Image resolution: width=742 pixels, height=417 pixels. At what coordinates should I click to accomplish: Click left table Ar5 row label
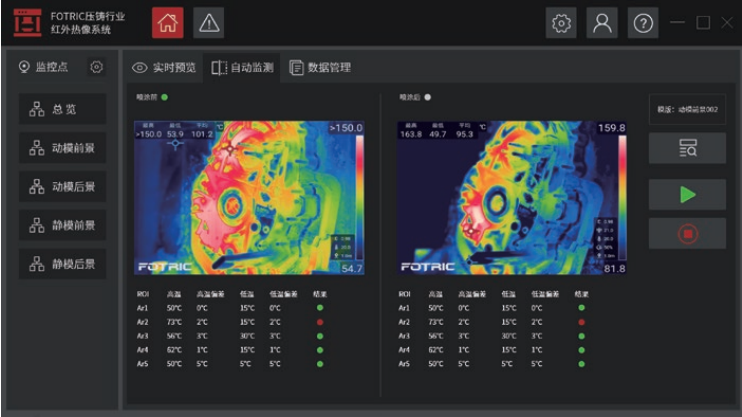(x=142, y=364)
